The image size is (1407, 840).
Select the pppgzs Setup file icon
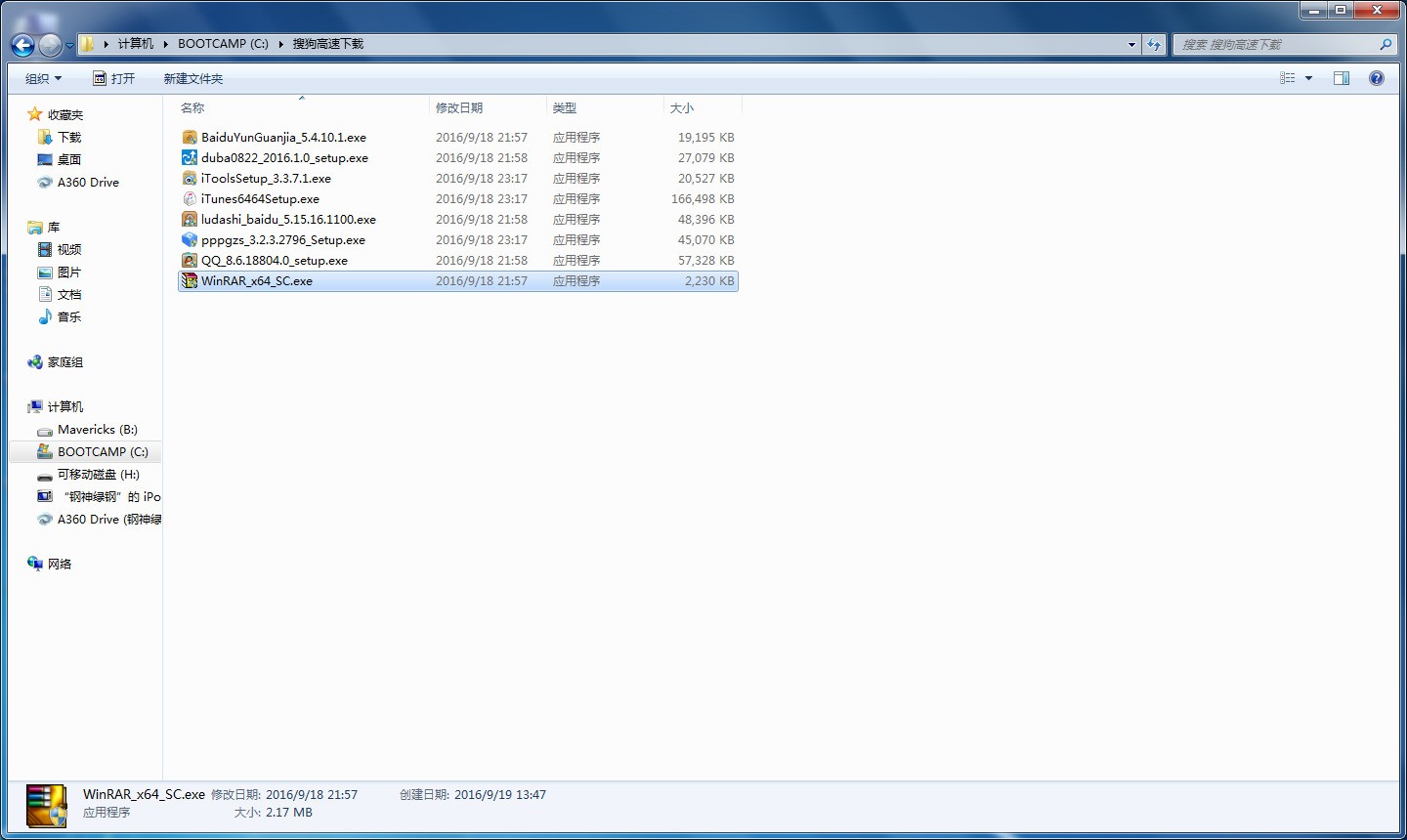[x=190, y=240]
